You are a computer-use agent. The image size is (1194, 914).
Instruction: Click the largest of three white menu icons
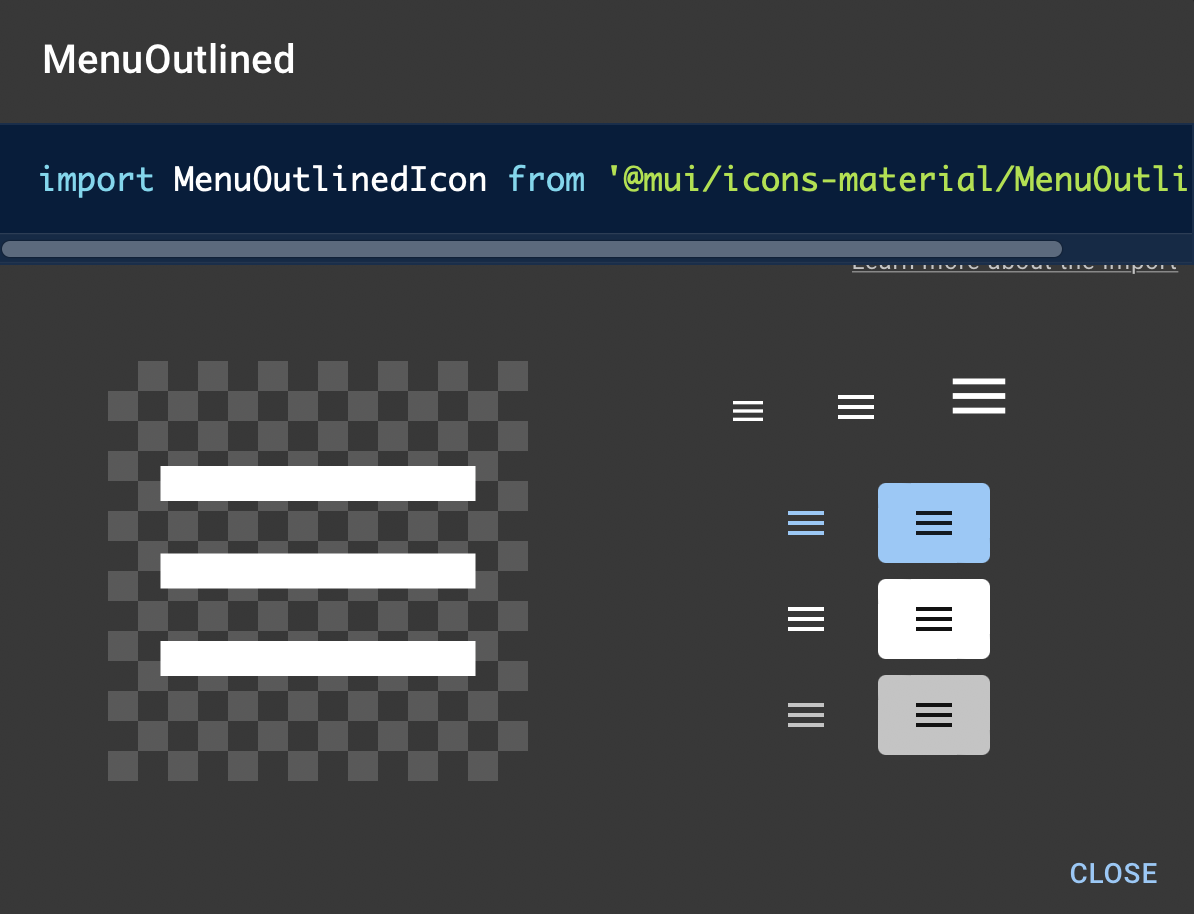(979, 396)
